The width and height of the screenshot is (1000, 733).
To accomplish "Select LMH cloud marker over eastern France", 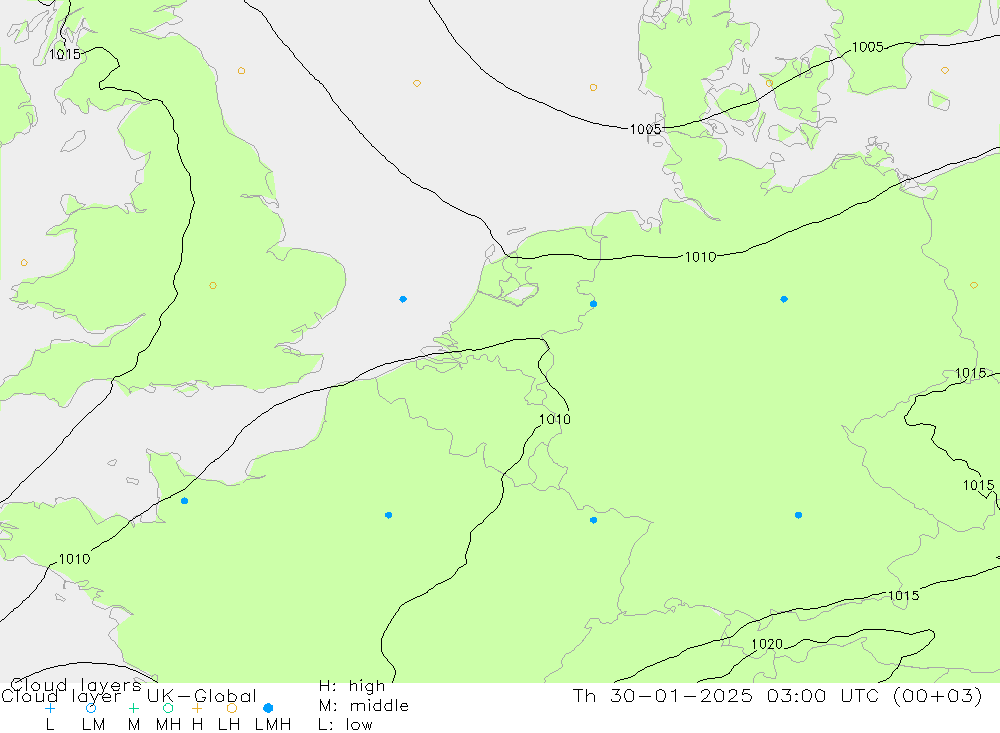I will pos(594,521).
